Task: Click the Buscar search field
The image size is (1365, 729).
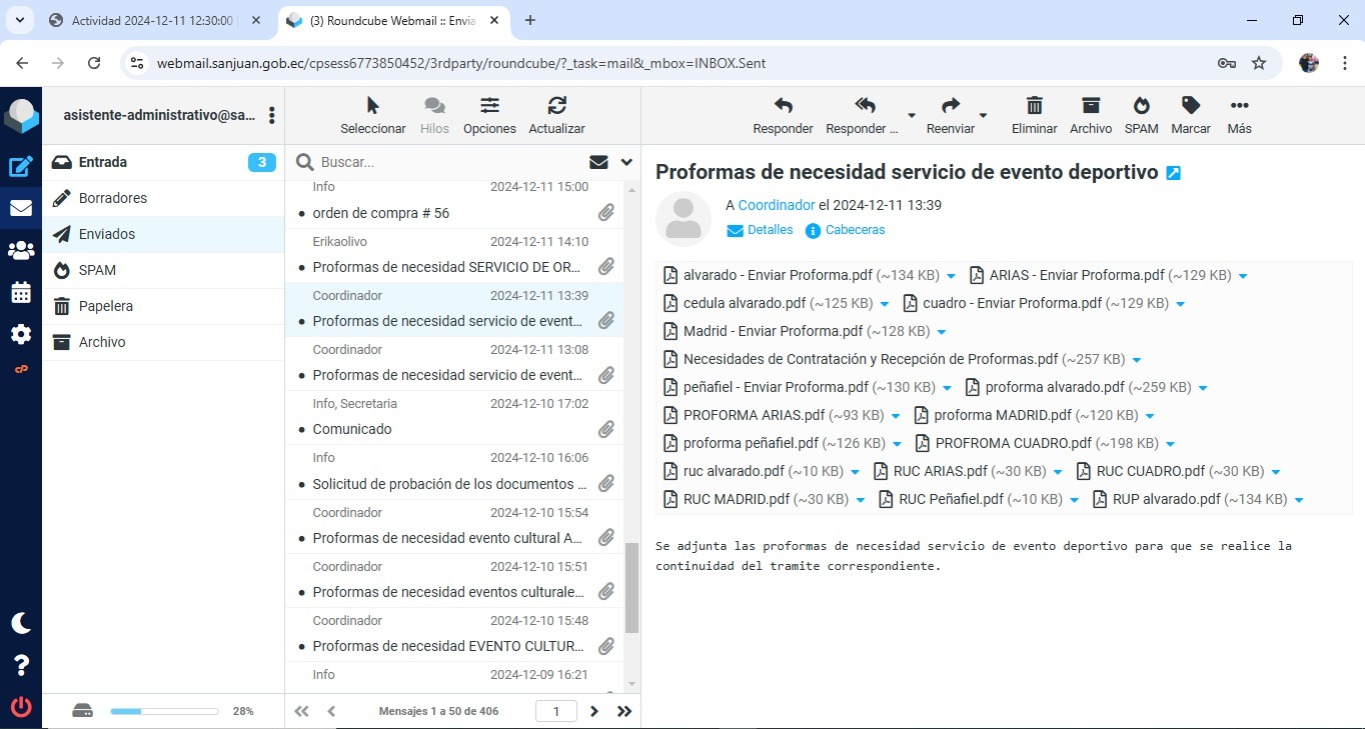Action: click(x=450, y=162)
